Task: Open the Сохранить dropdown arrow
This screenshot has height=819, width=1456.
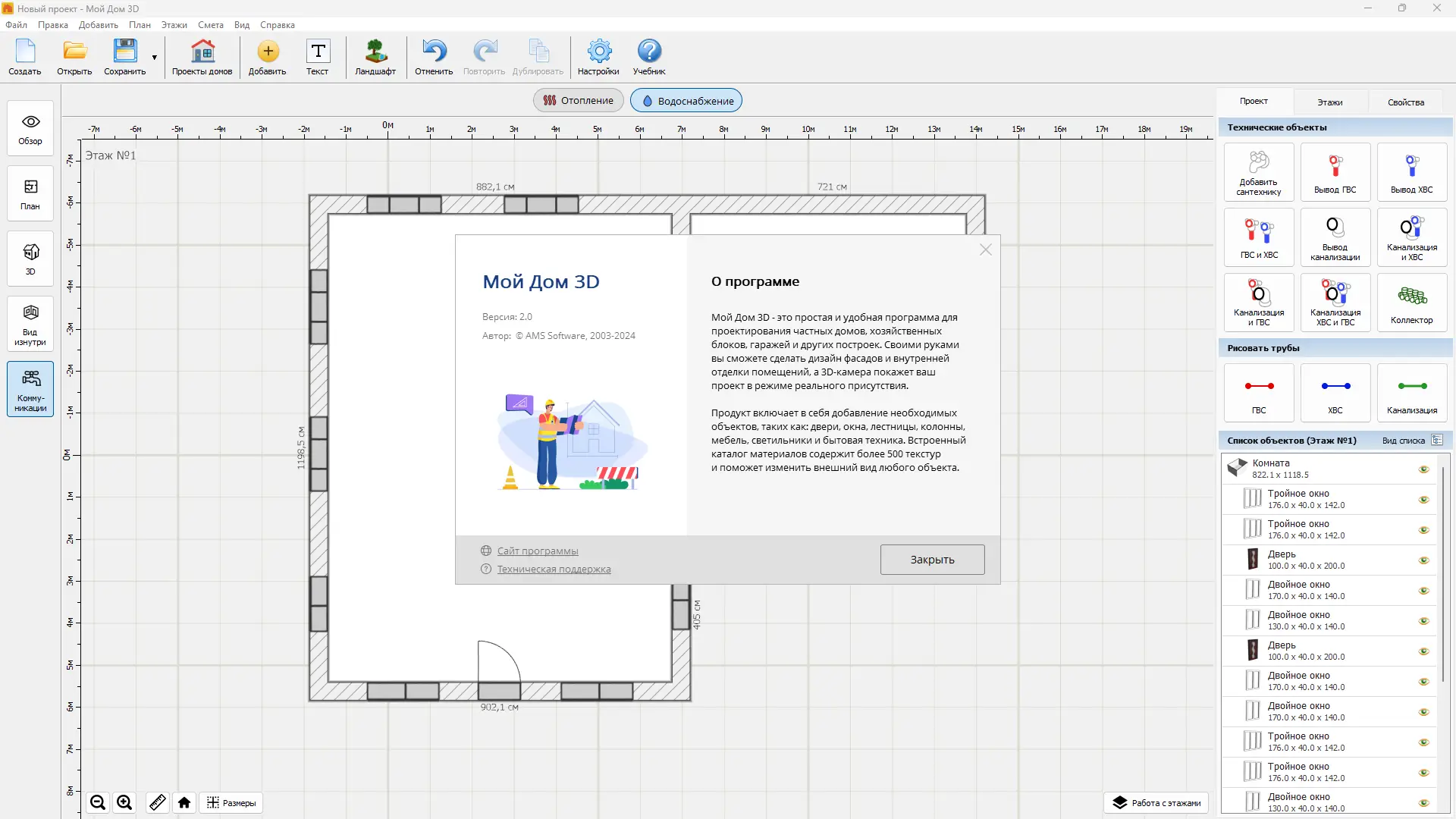Action: [155, 58]
